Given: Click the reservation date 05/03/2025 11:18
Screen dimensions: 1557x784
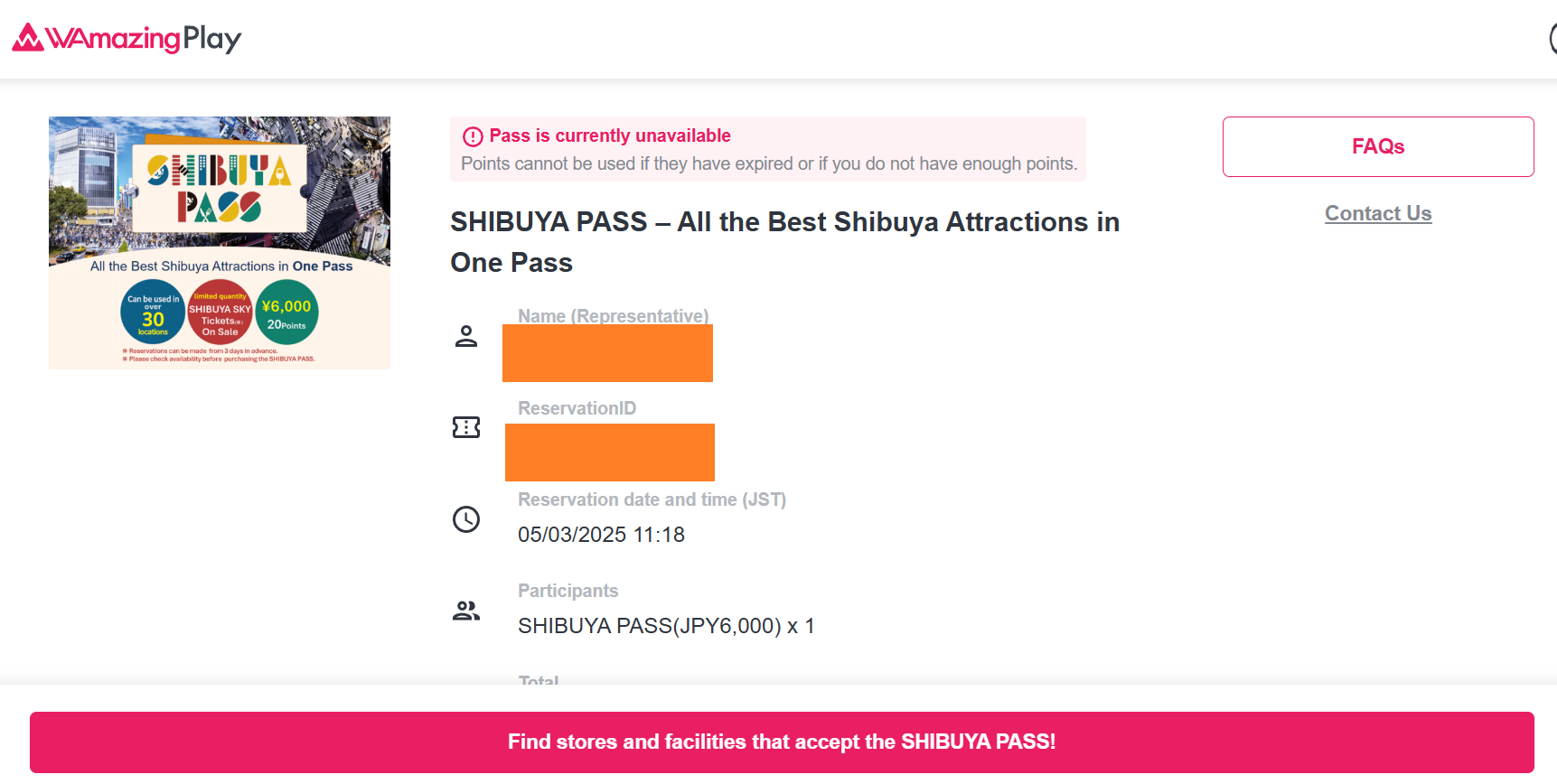Looking at the screenshot, I should pos(601,535).
